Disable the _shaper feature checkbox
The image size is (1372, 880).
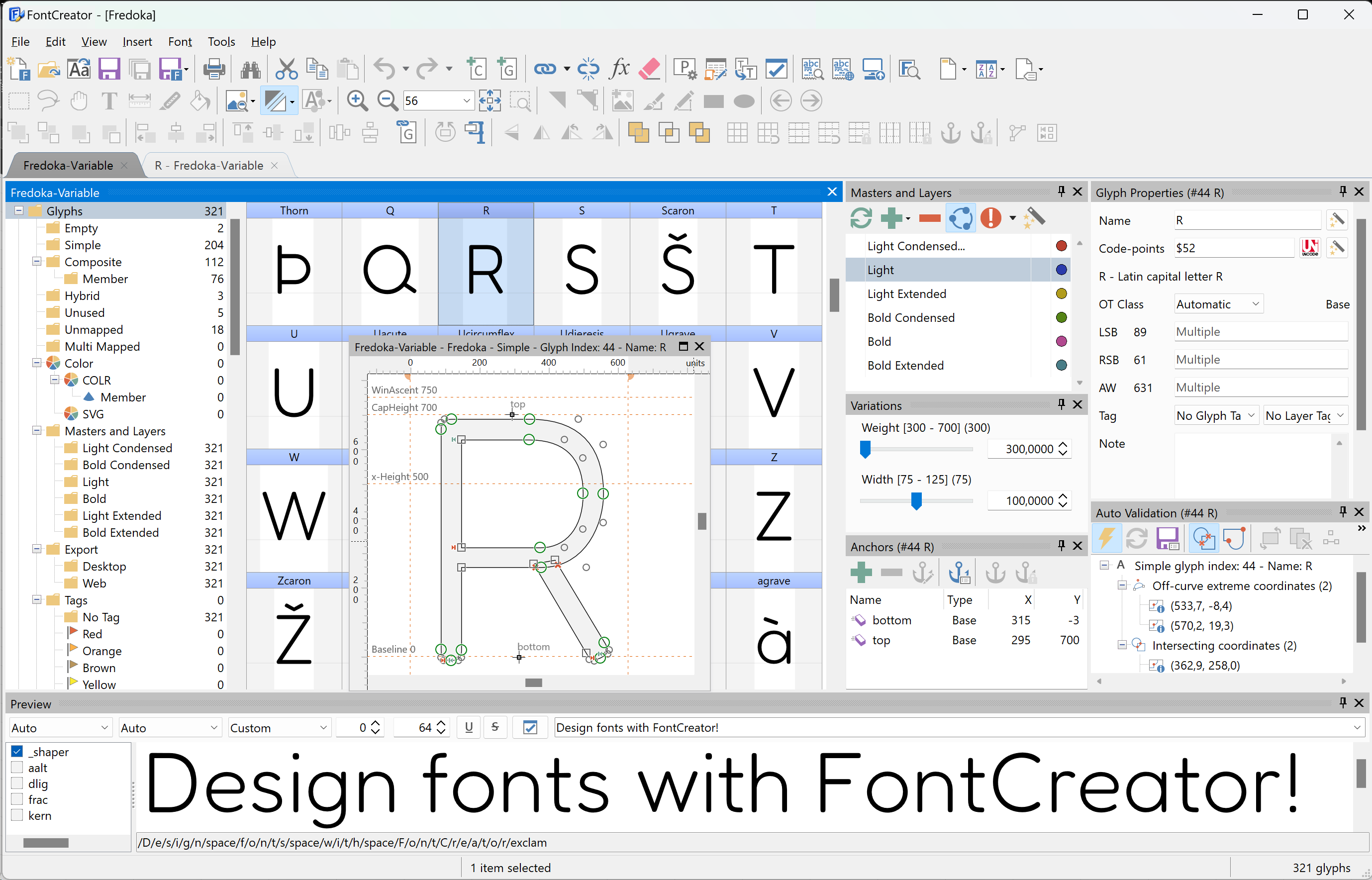pyautogui.click(x=16, y=752)
